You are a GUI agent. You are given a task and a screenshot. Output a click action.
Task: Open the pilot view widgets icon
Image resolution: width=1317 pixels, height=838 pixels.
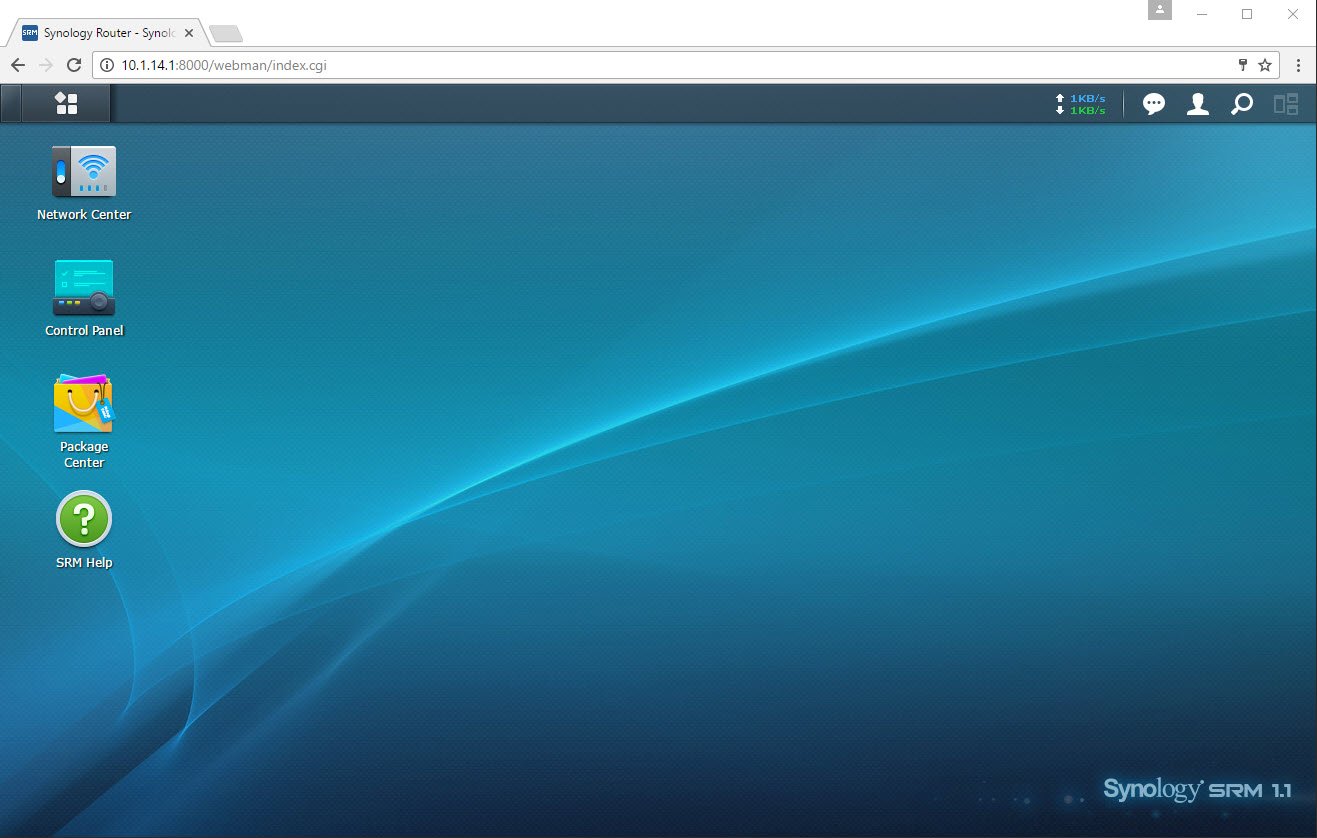(1286, 104)
